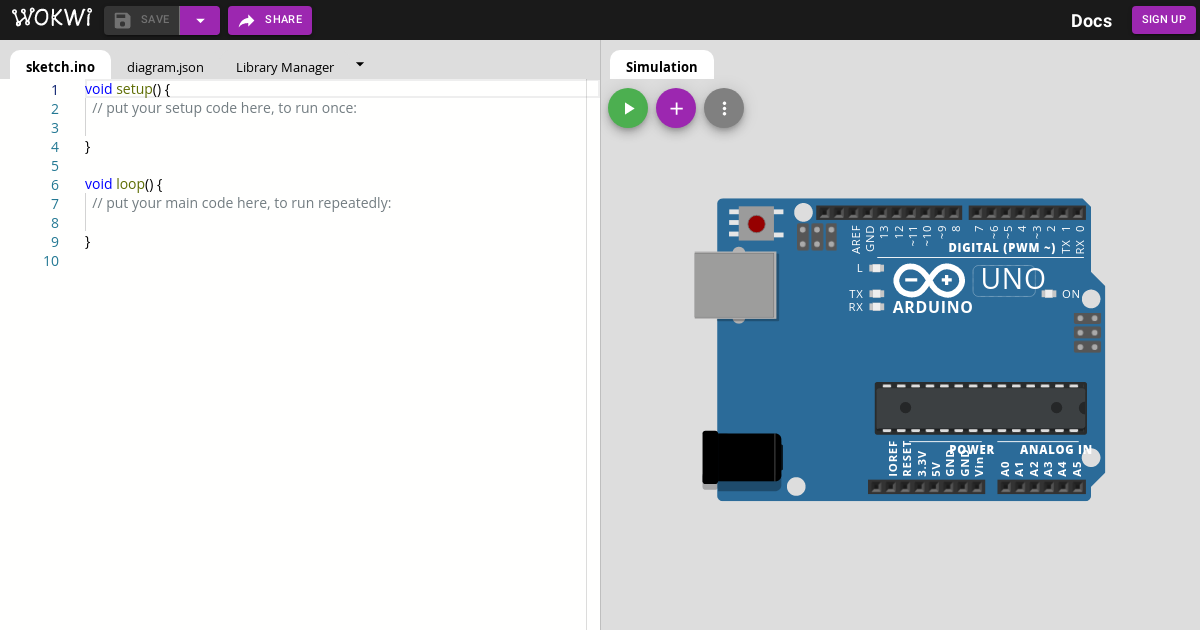1200x630 pixels.
Task: Open the Library Manager tab
Action: tap(284, 66)
